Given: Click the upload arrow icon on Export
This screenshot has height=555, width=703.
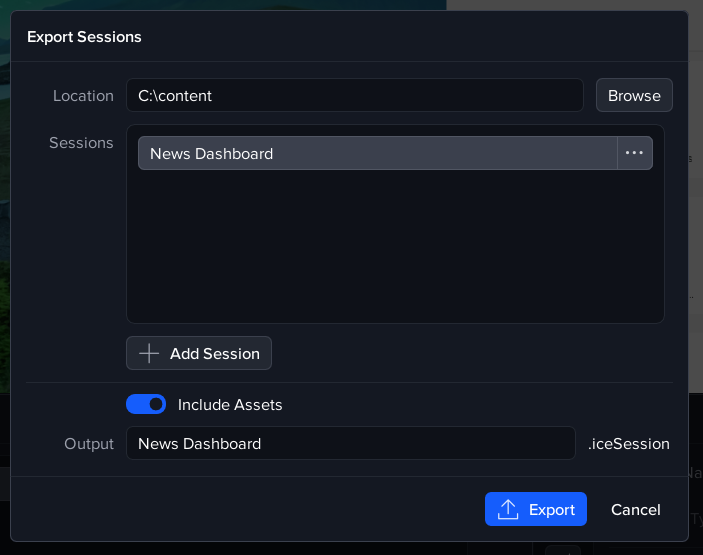Looking at the screenshot, I should tap(508, 509).
